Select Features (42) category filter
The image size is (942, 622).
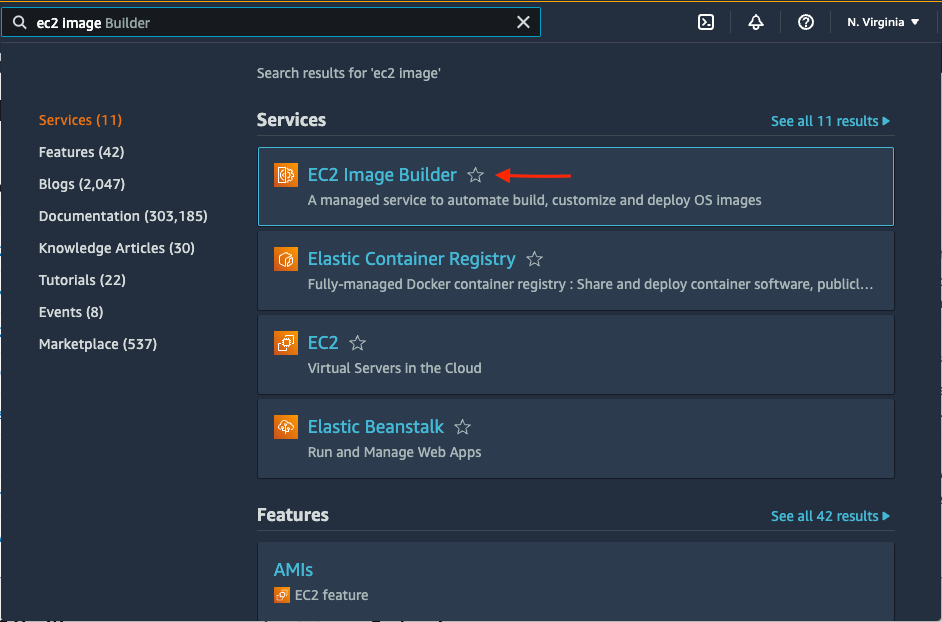point(81,152)
